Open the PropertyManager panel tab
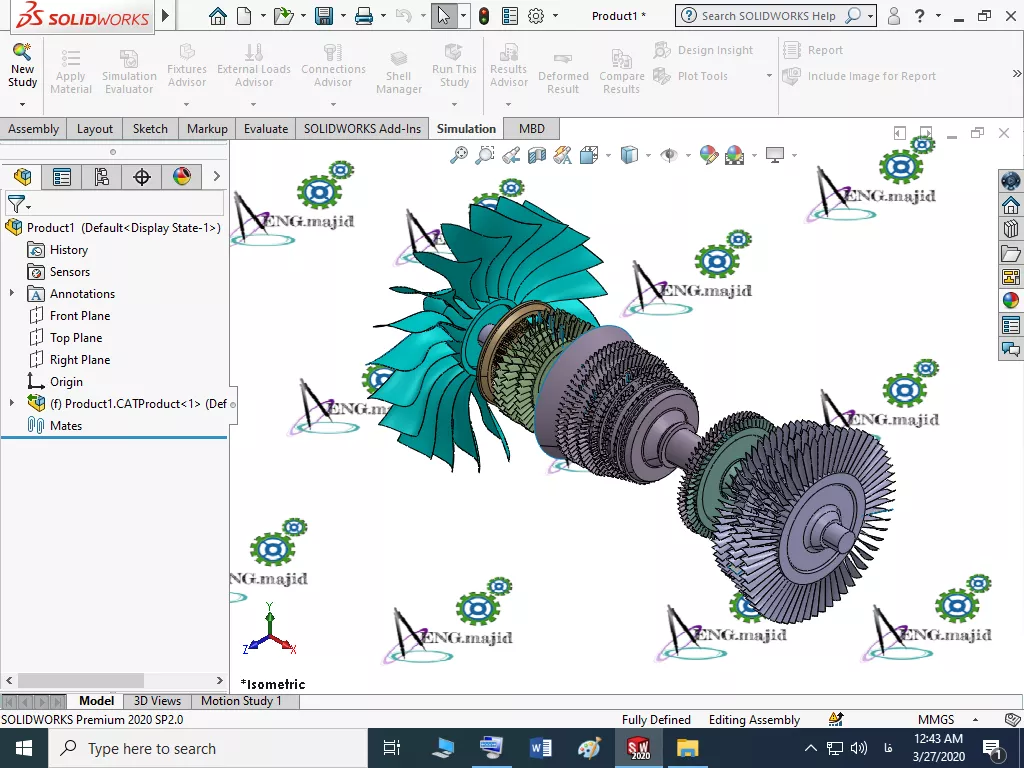 pos(62,177)
